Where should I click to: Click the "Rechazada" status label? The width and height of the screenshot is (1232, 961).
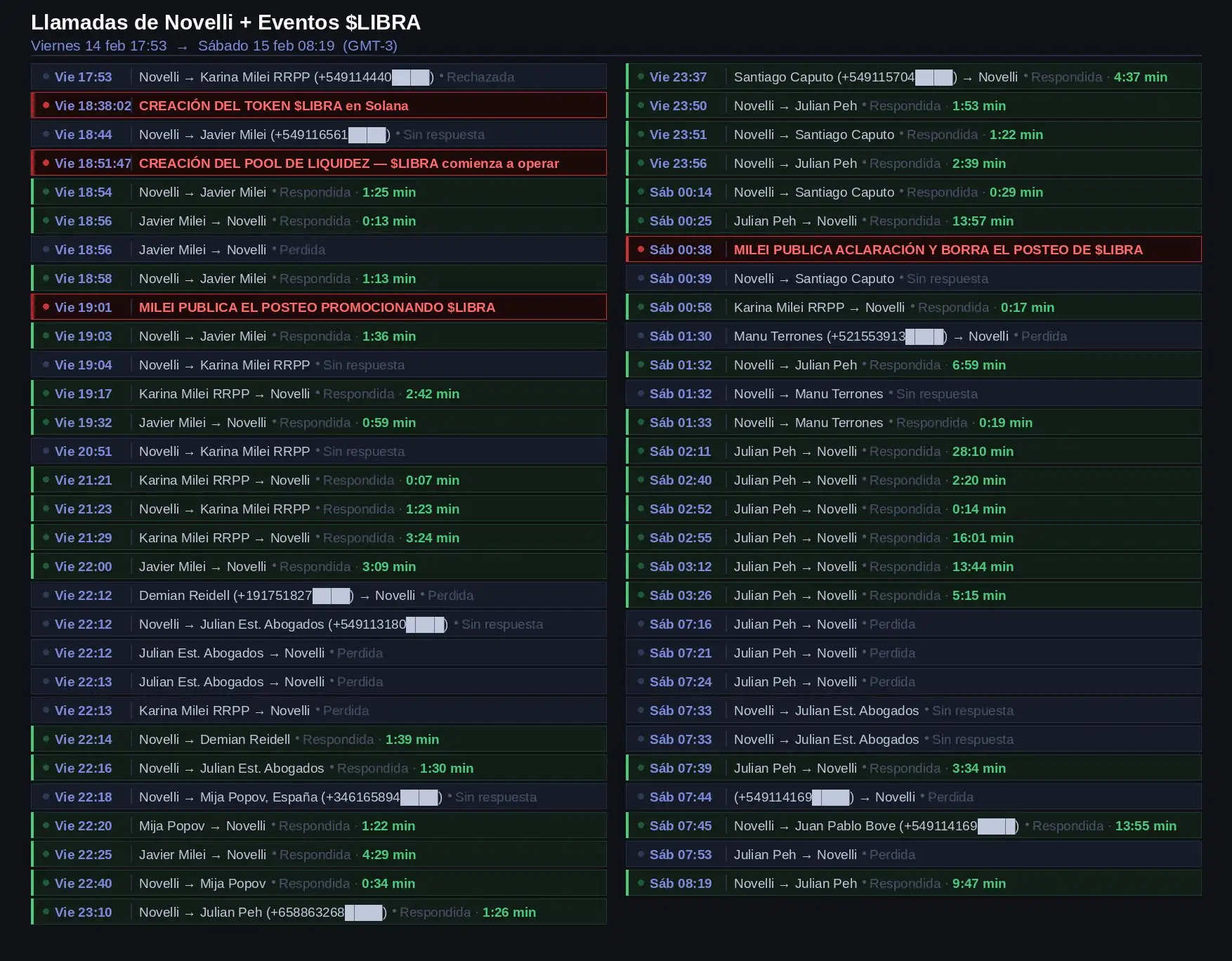point(480,77)
